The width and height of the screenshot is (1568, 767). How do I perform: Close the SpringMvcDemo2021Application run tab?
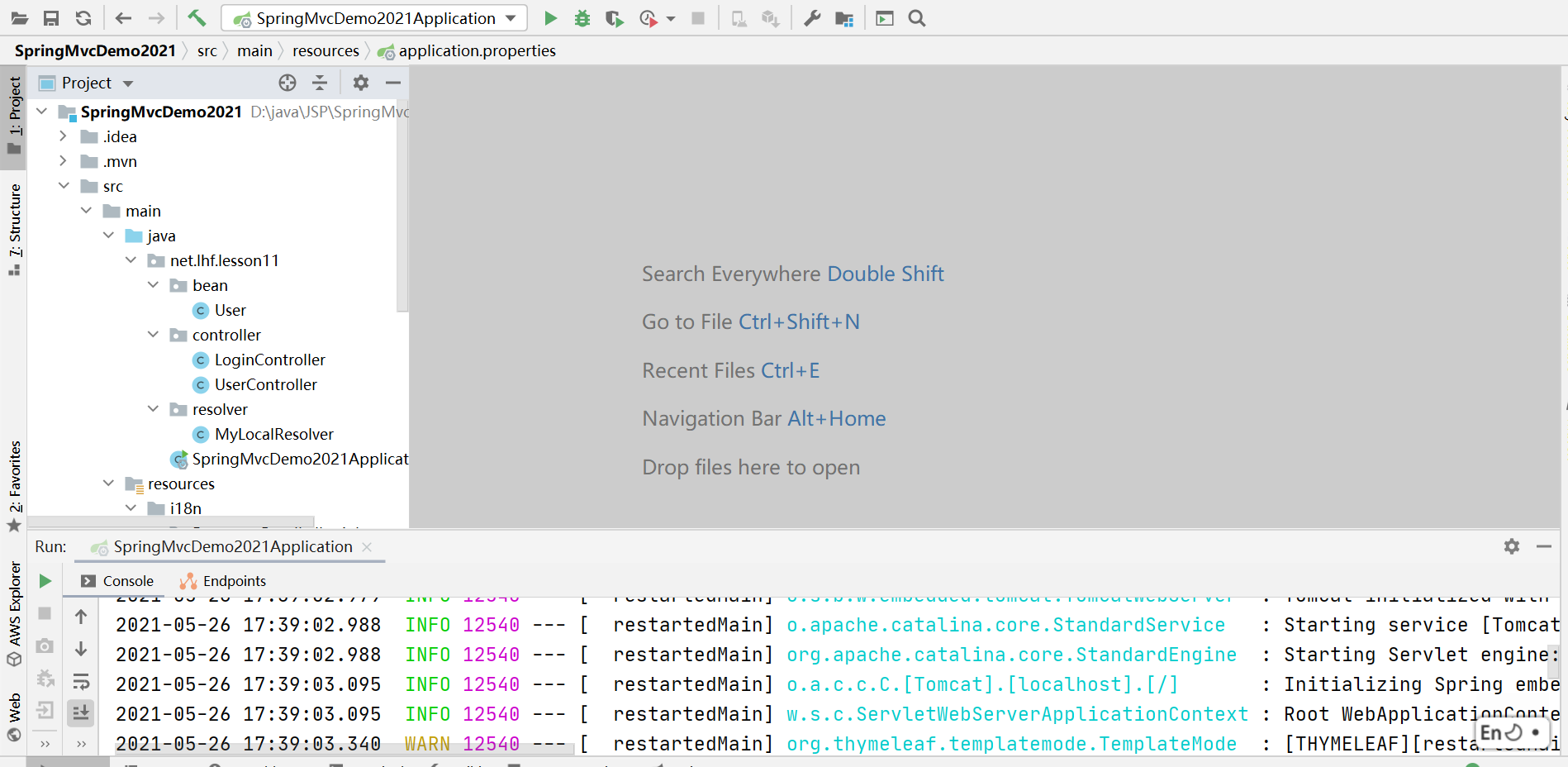[367, 547]
